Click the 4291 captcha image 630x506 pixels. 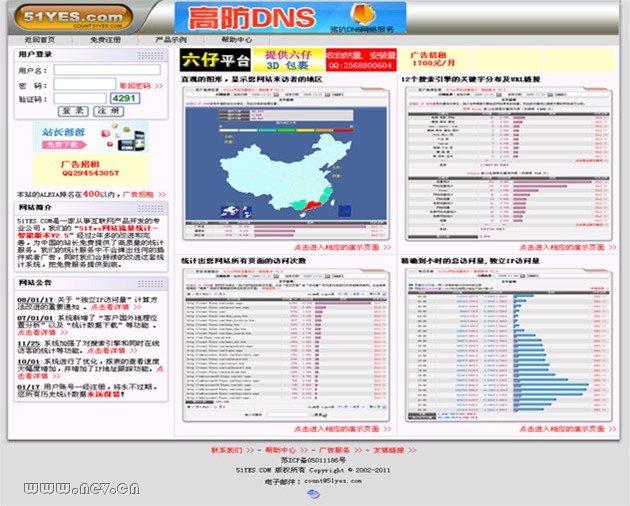pos(125,98)
